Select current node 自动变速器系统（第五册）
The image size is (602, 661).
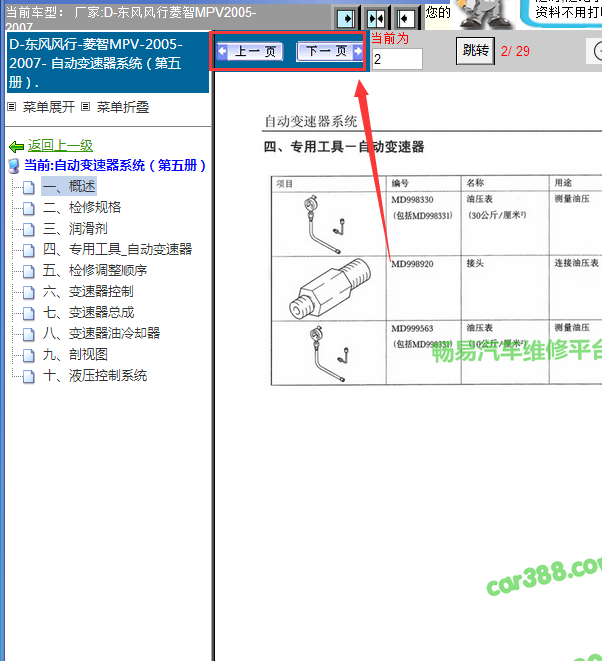tap(115, 165)
